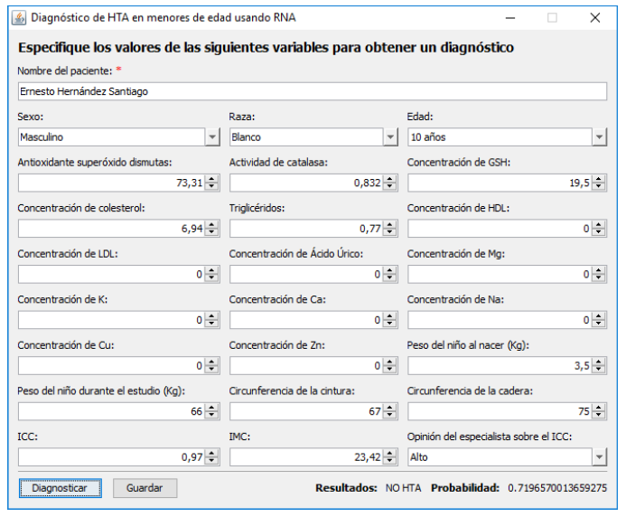Decrease Actividad de catalasa value

click(389, 187)
